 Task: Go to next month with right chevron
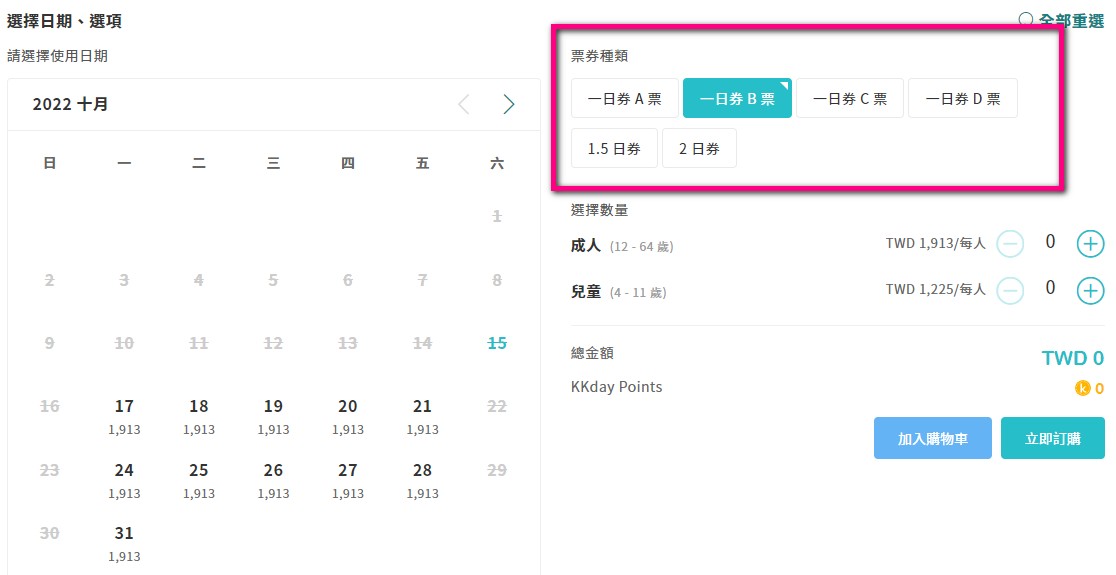(508, 105)
